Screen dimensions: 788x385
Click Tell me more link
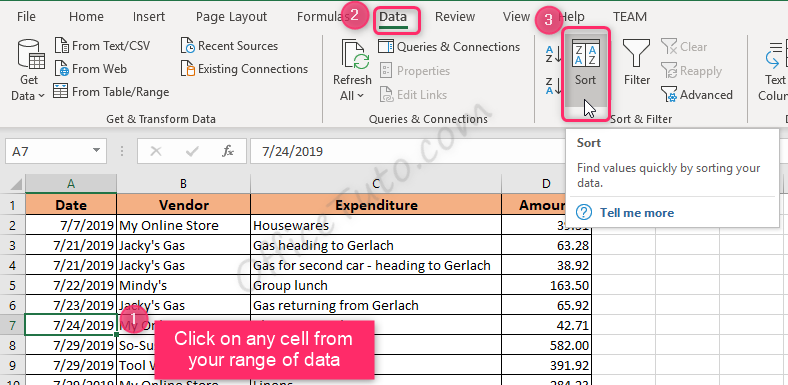[637, 213]
